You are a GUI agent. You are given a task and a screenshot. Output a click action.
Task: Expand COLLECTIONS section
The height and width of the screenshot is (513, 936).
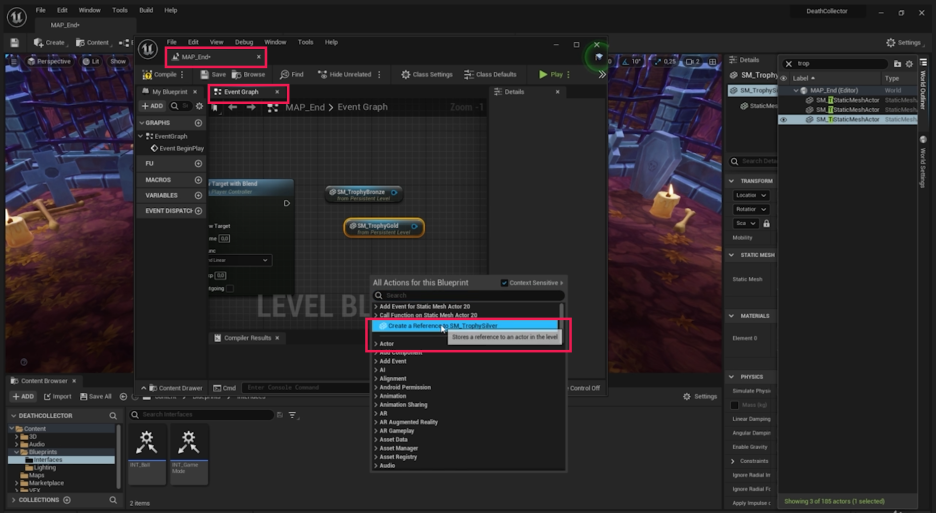point(13,500)
